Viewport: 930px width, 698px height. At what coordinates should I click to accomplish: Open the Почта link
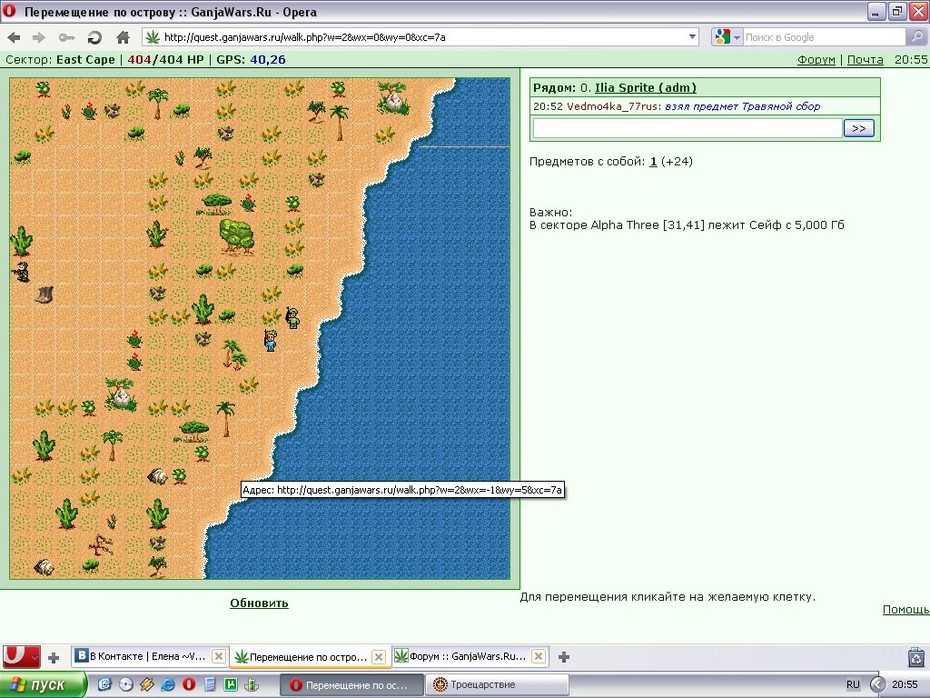click(x=865, y=59)
